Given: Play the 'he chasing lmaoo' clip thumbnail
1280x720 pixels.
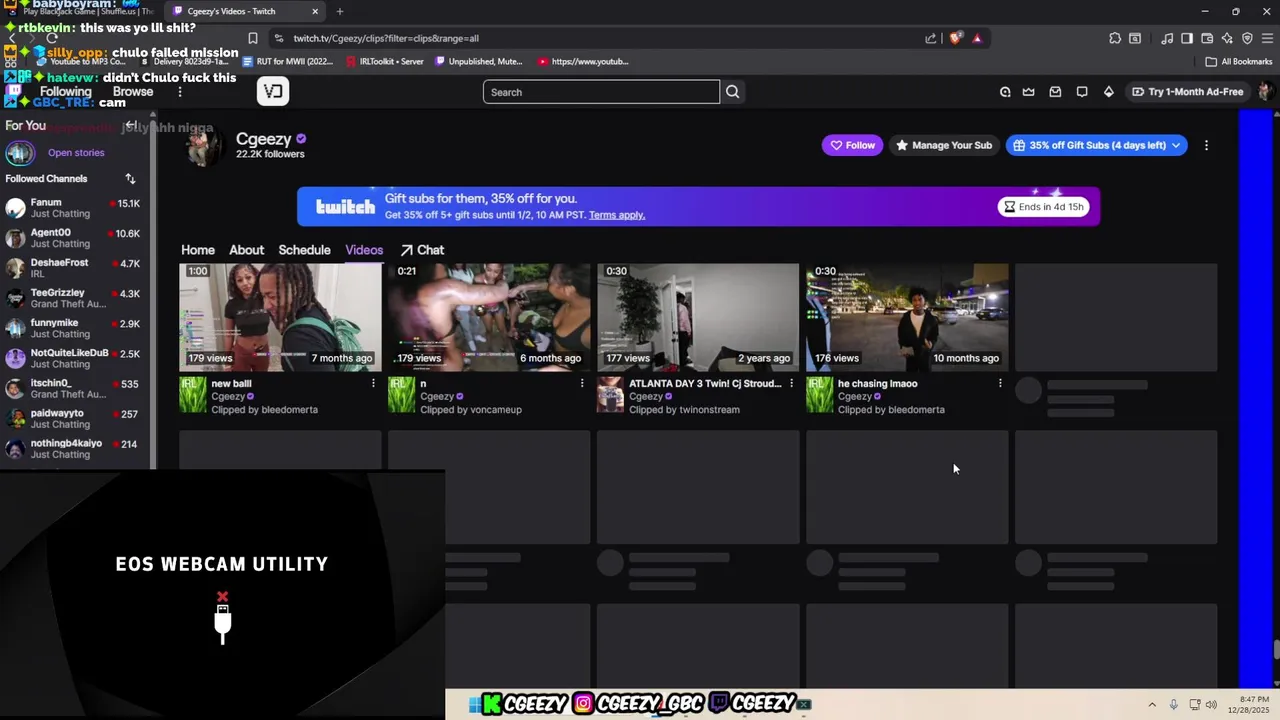Looking at the screenshot, I should tap(907, 317).
